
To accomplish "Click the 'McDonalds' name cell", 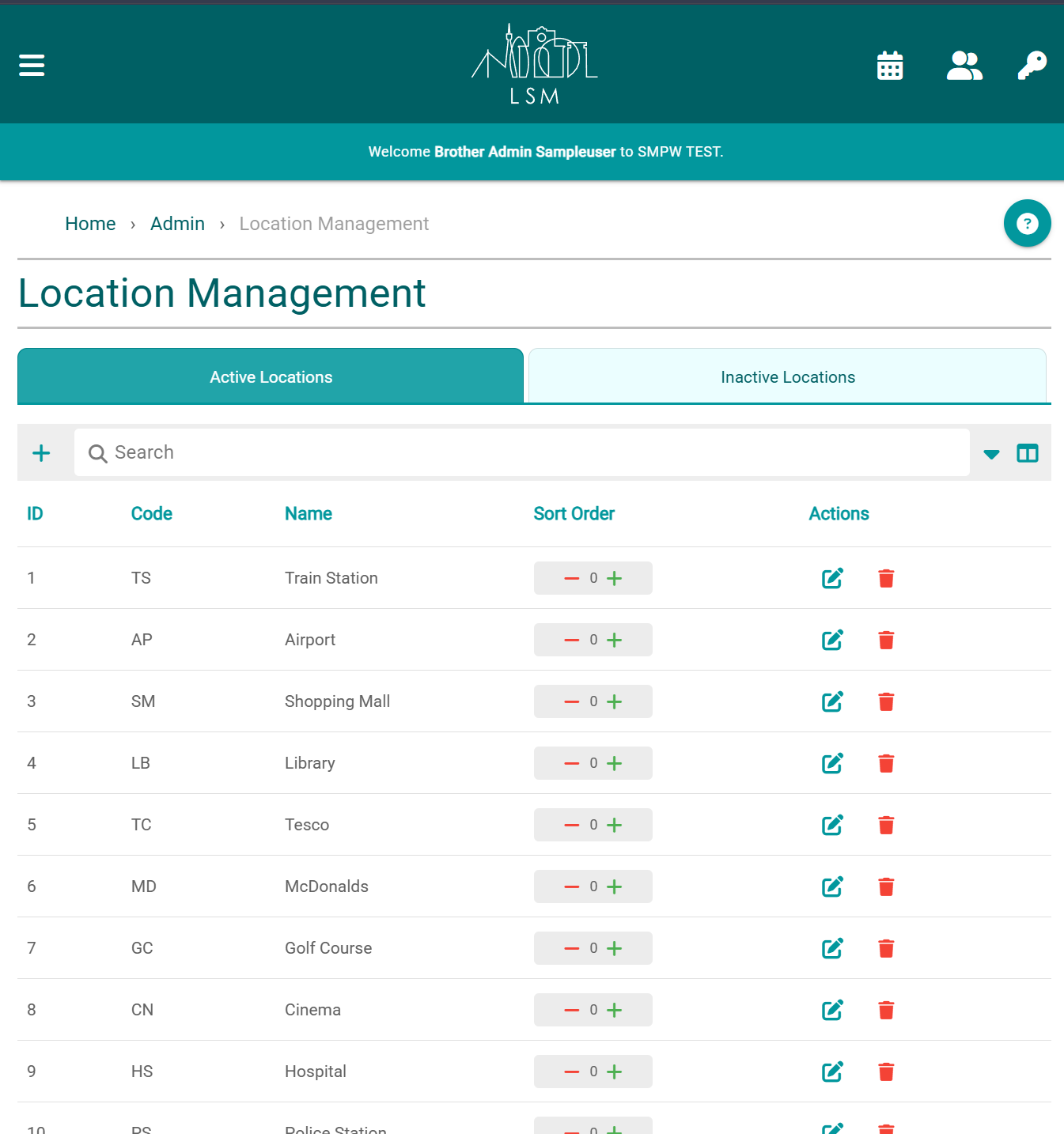I will [x=327, y=886].
